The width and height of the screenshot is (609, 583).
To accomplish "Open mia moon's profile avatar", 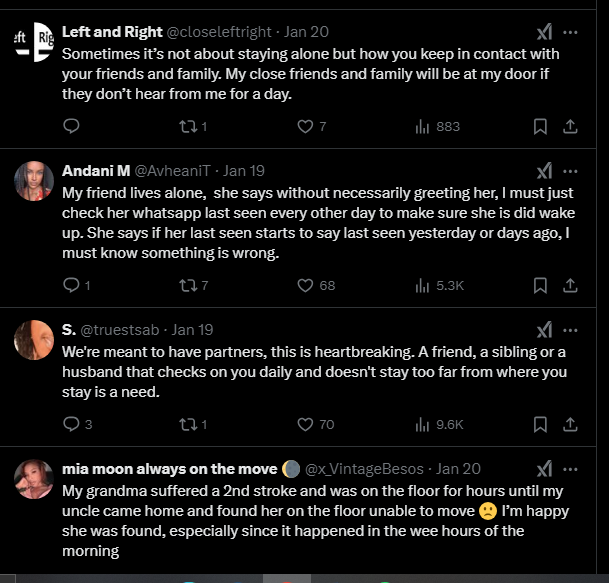I will click(x=34, y=478).
